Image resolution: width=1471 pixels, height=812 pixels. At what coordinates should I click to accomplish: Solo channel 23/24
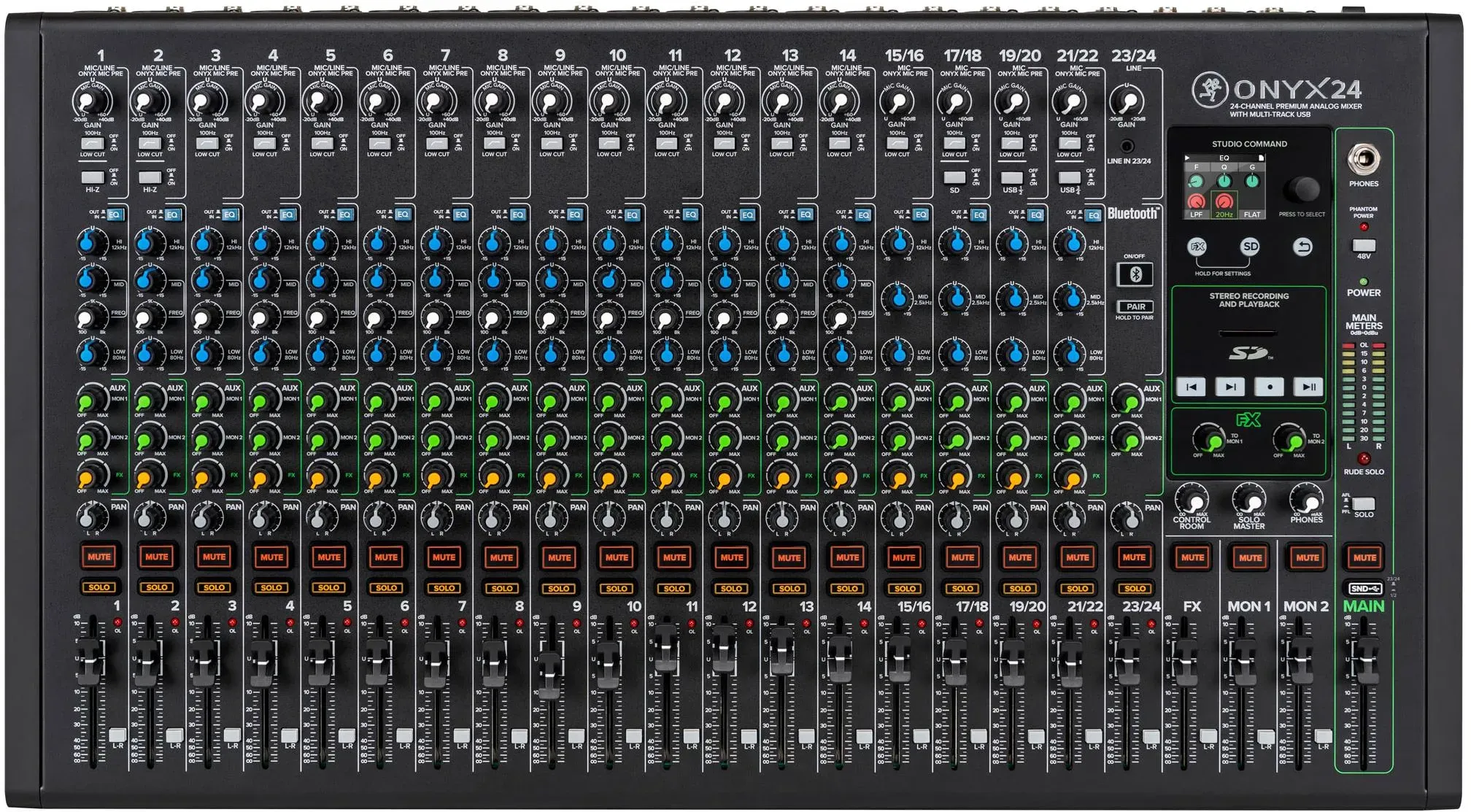coord(1135,588)
